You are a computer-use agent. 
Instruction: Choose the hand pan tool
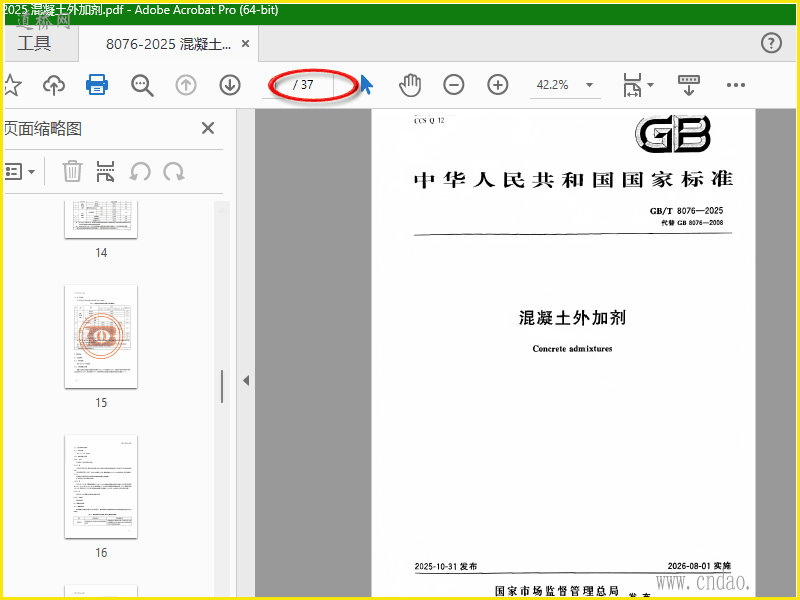point(410,85)
